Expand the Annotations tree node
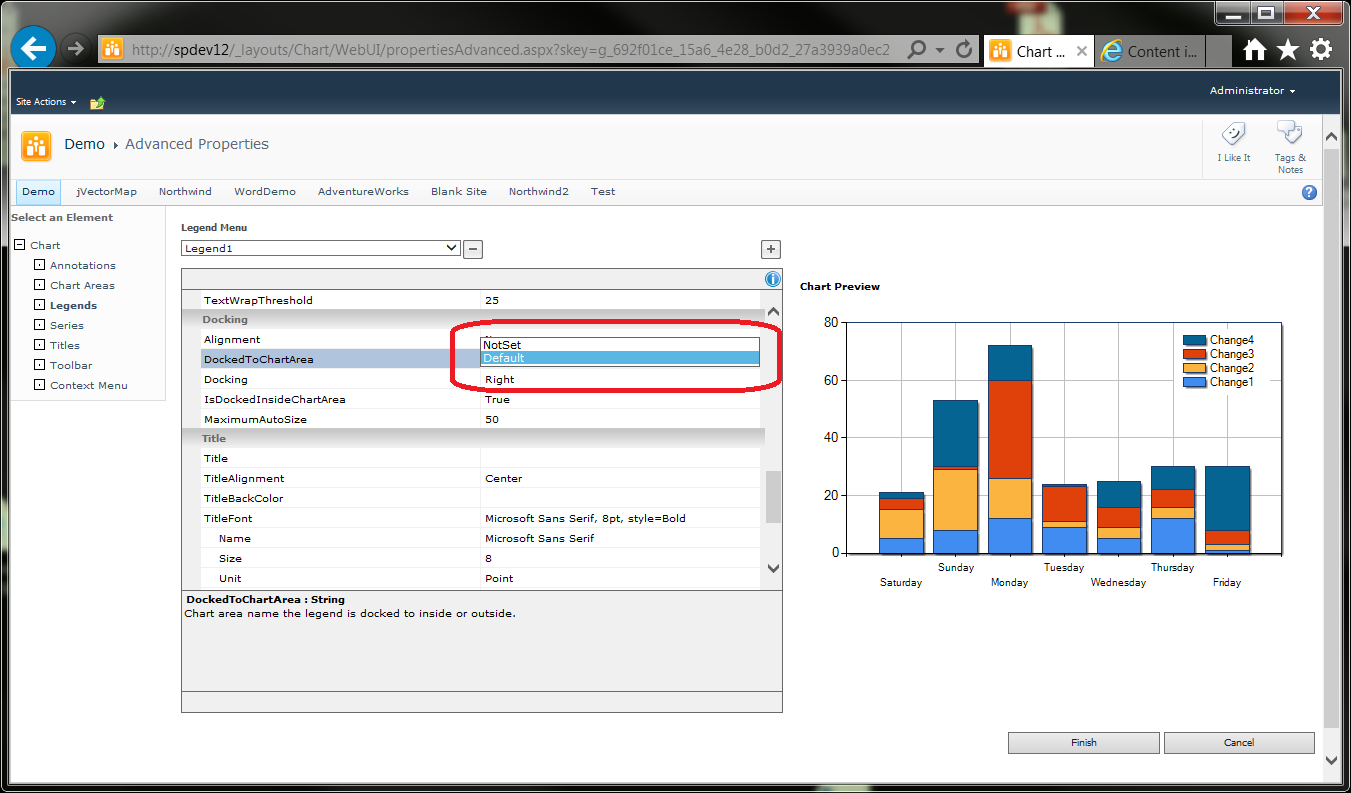Screen dimensions: 1351x793 (40, 265)
